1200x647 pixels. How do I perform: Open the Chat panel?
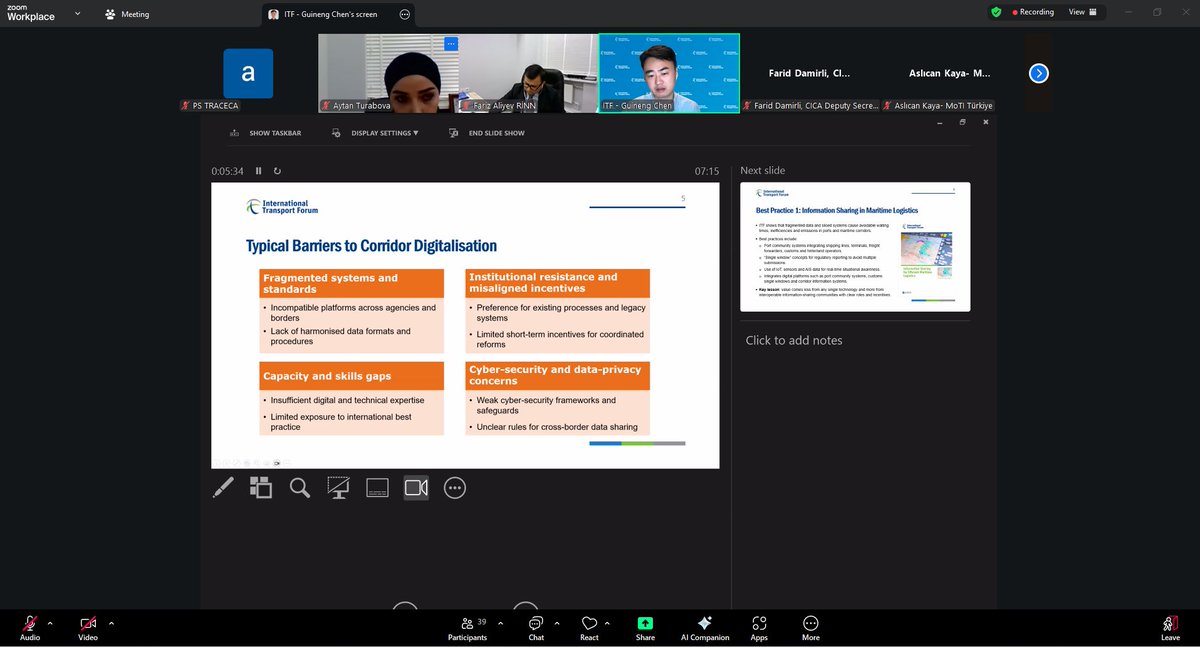click(536, 626)
